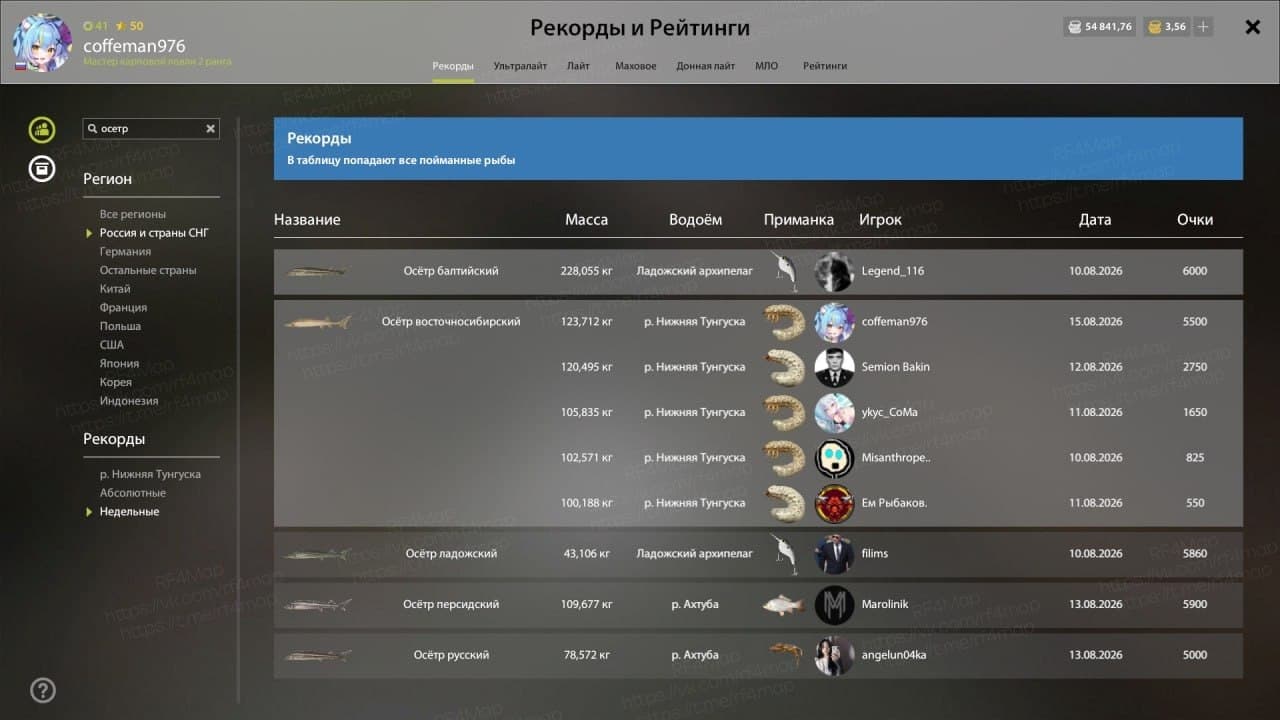The height and width of the screenshot is (720, 1280).
Task: Click coffeman976 profile avatar in header
Action: point(42,45)
